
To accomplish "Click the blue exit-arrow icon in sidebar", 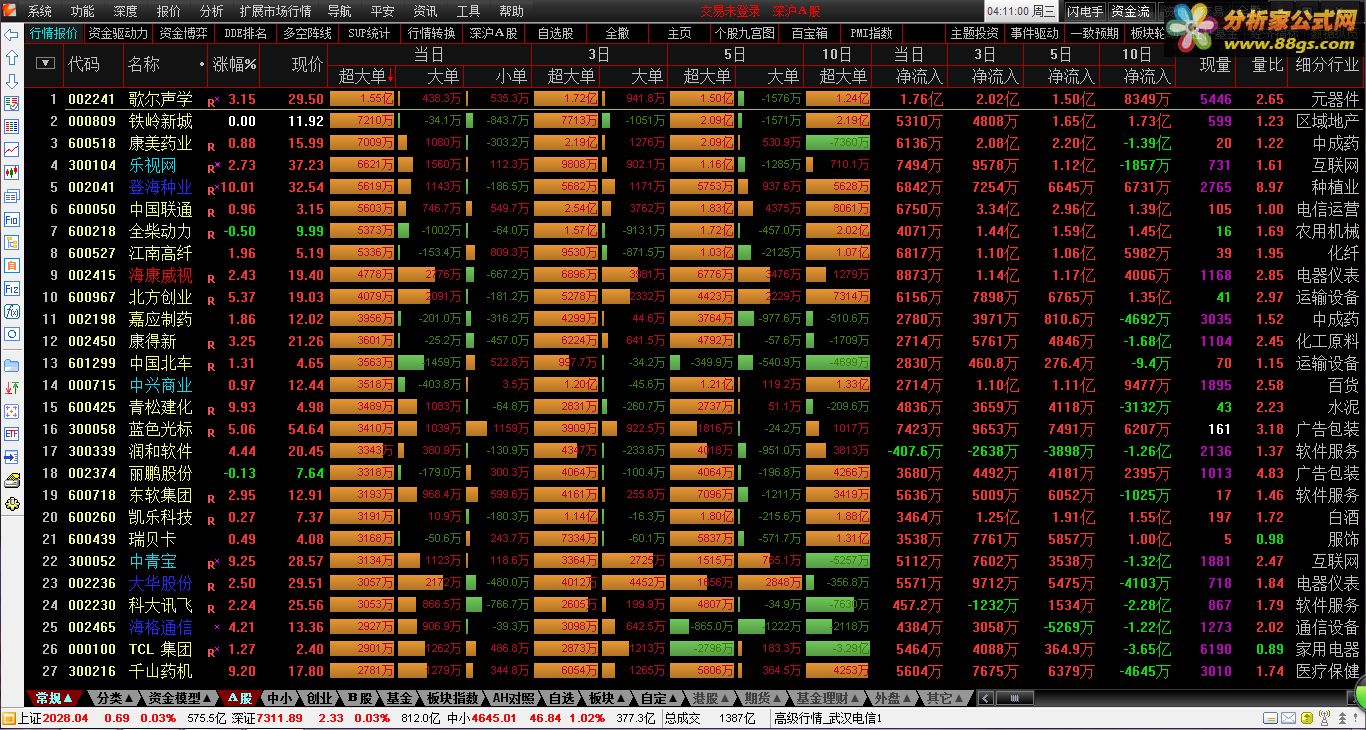I will pyautogui.click(x=12, y=456).
